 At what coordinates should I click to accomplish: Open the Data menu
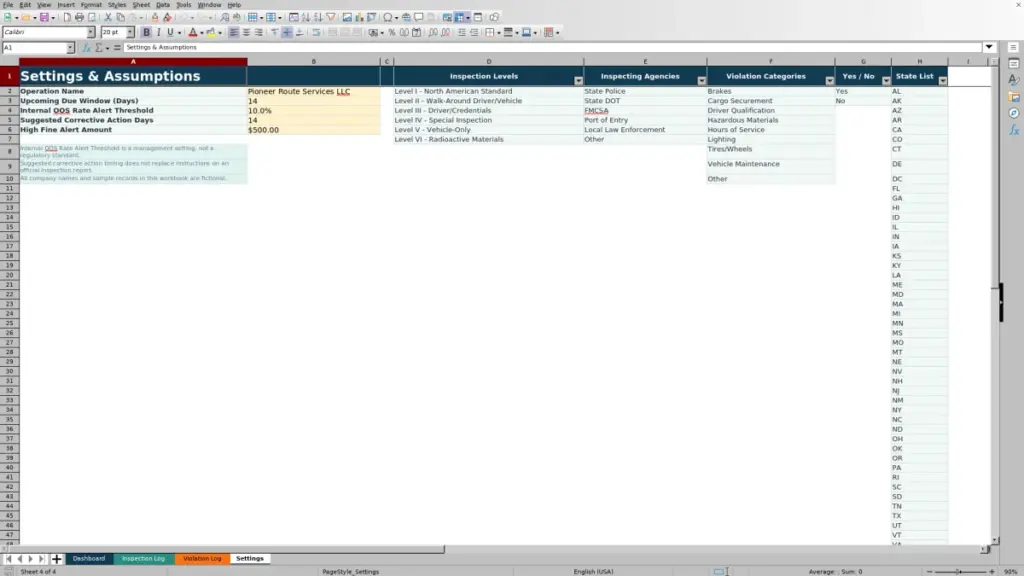[x=163, y=5]
